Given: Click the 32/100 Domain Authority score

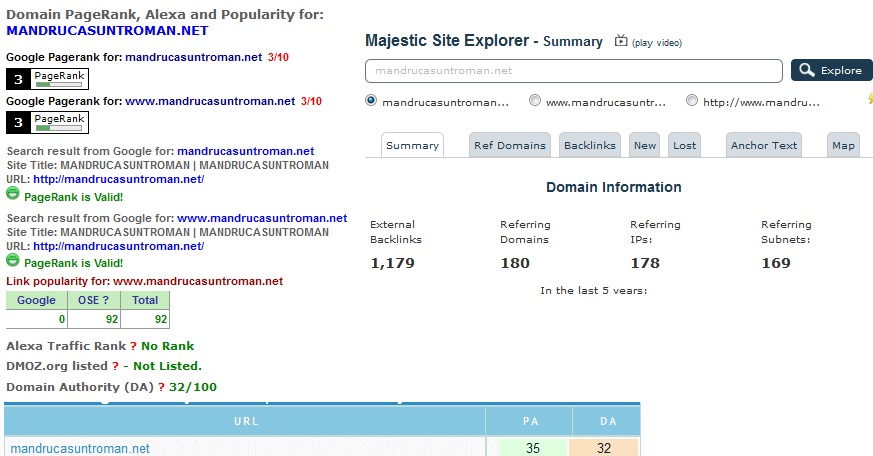Looking at the screenshot, I should pyautogui.click(x=193, y=388).
